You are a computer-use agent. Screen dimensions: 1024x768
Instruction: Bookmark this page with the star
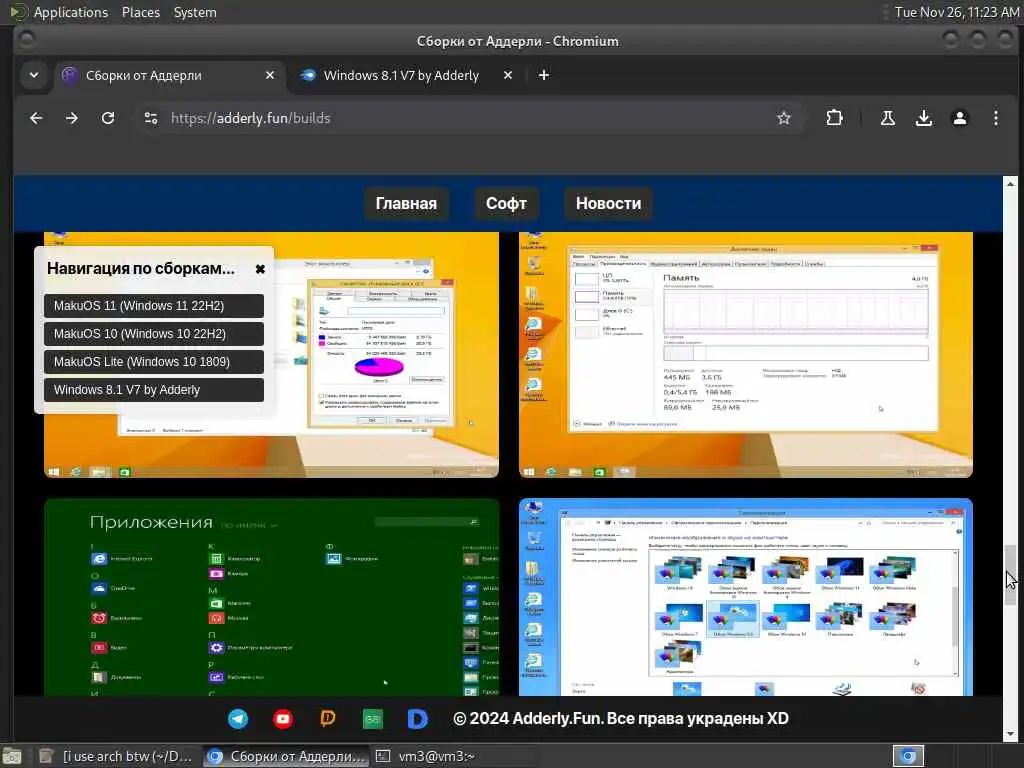784,118
